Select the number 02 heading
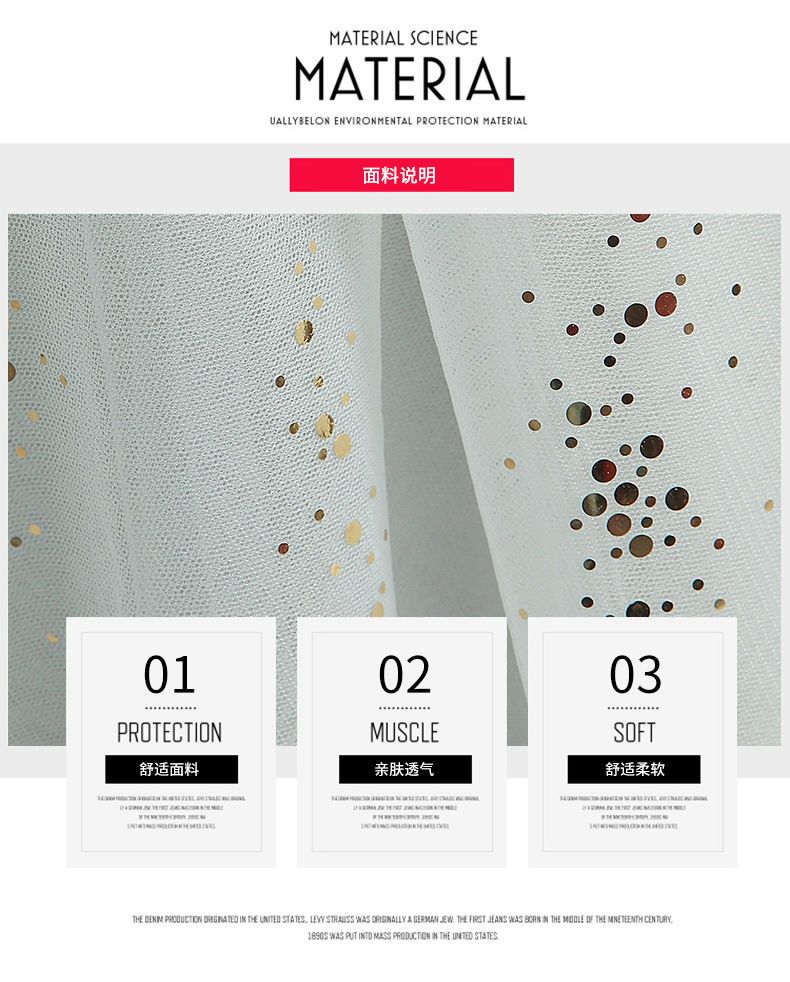The image size is (790, 982). point(405,674)
